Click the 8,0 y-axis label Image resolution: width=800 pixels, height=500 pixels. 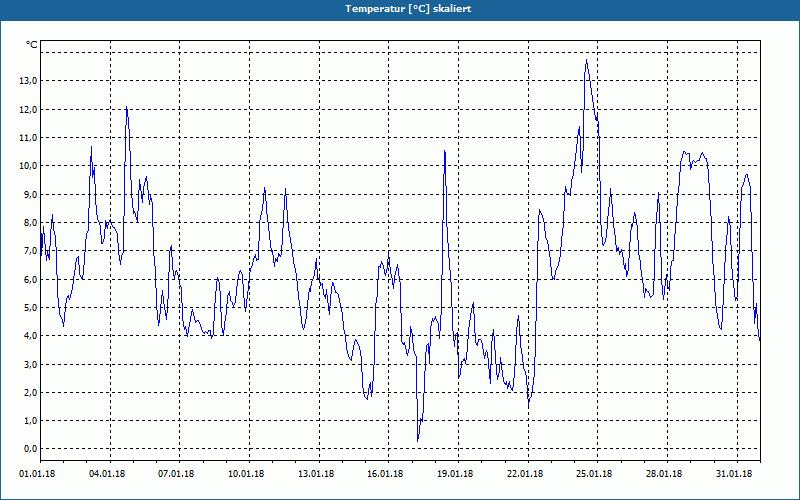(30, 222)
